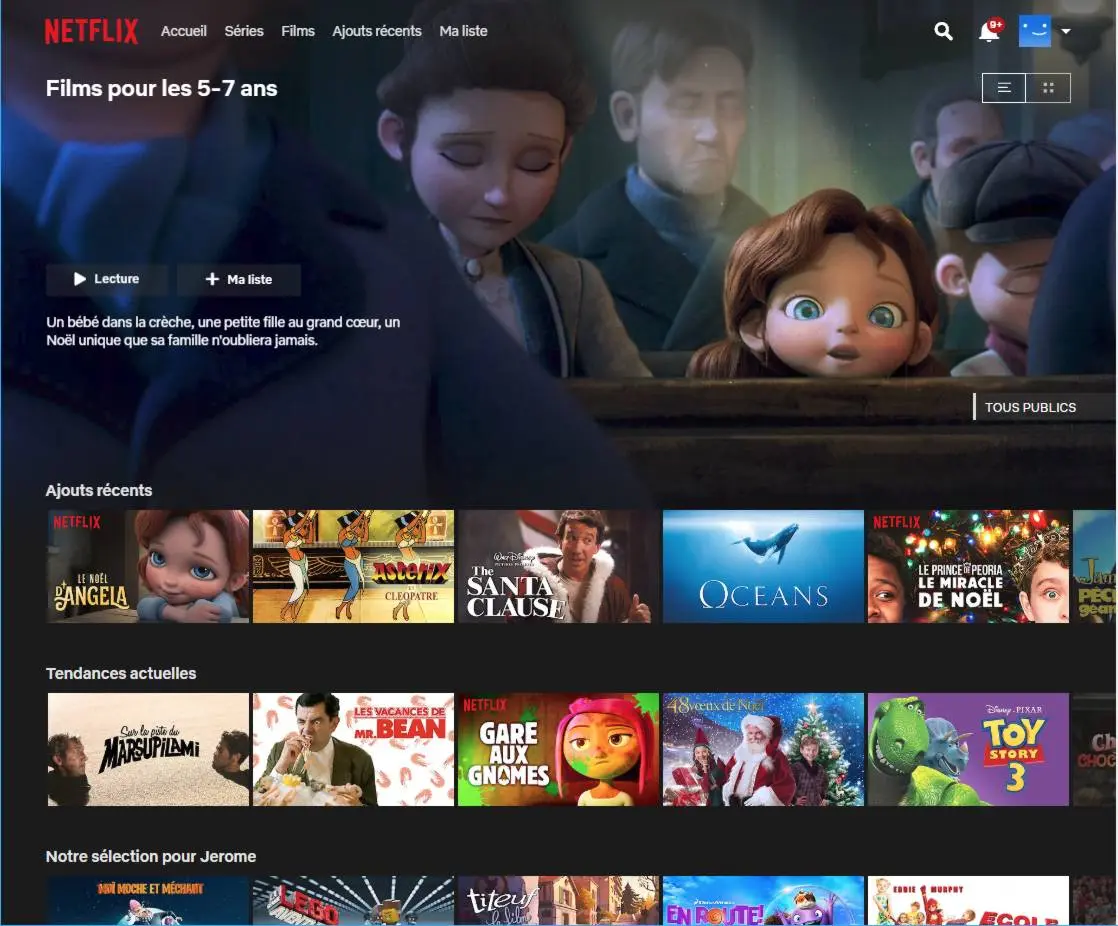Open Le Noël d'Angela thumbnail

pyautogui.click(x=148, y=566)
